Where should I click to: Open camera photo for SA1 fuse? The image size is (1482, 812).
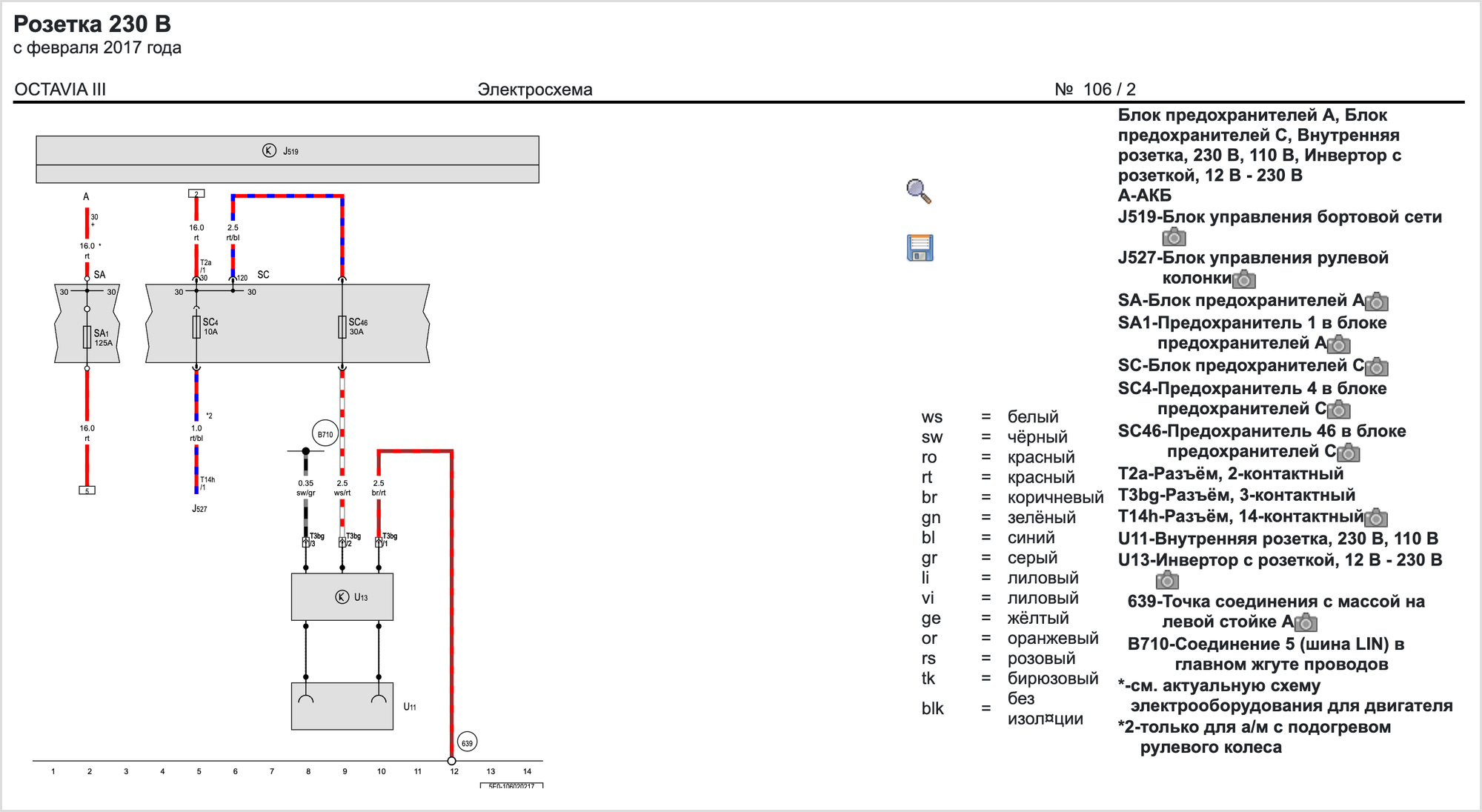[x=1338, y=345]
